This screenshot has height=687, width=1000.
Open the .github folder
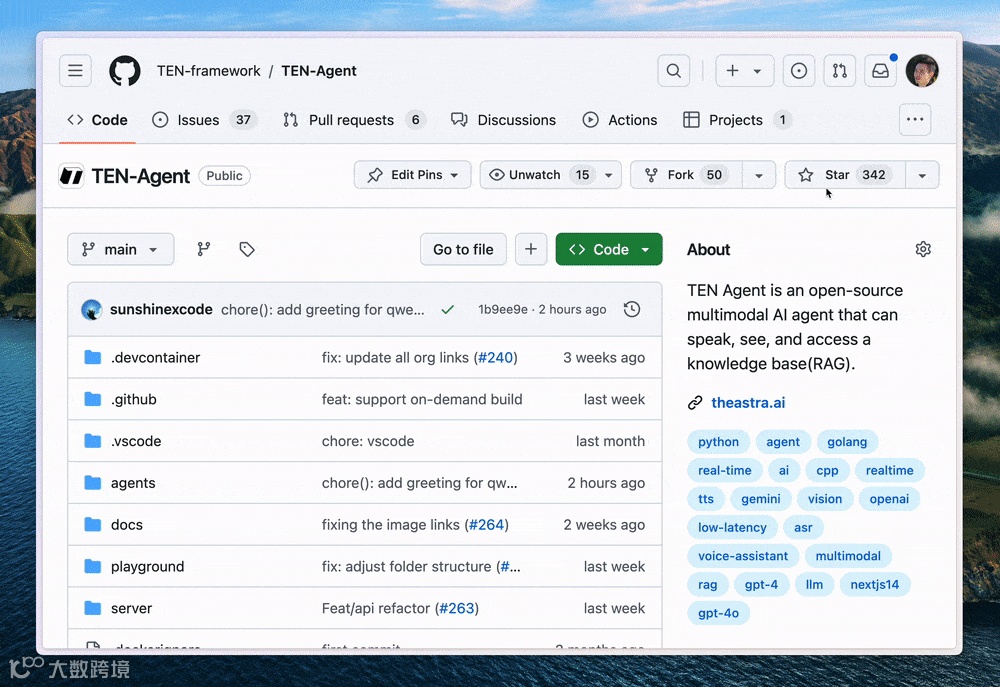pyautogui.click(x=134, y=399)
